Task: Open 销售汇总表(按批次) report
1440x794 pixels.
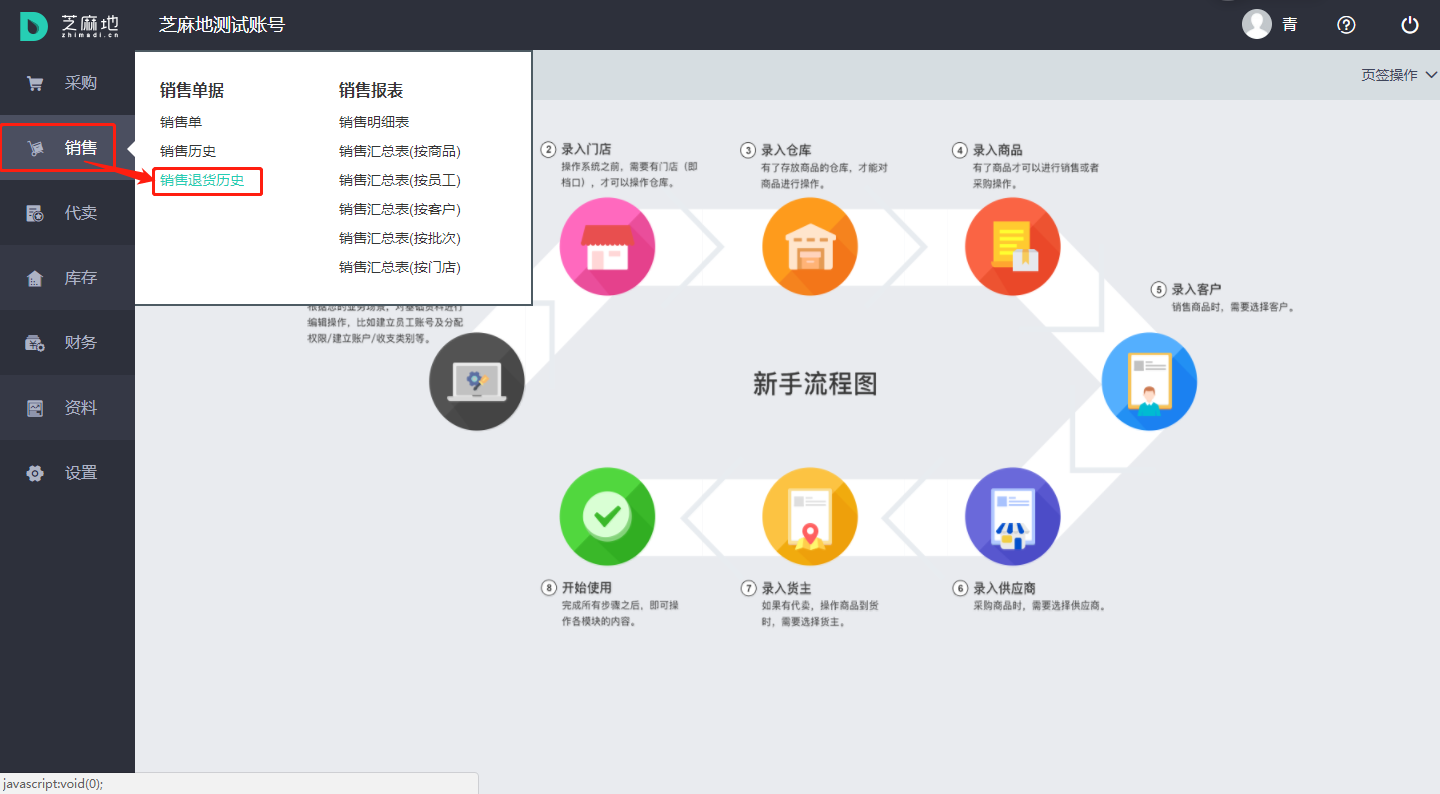Action: (x=400, y=238)
